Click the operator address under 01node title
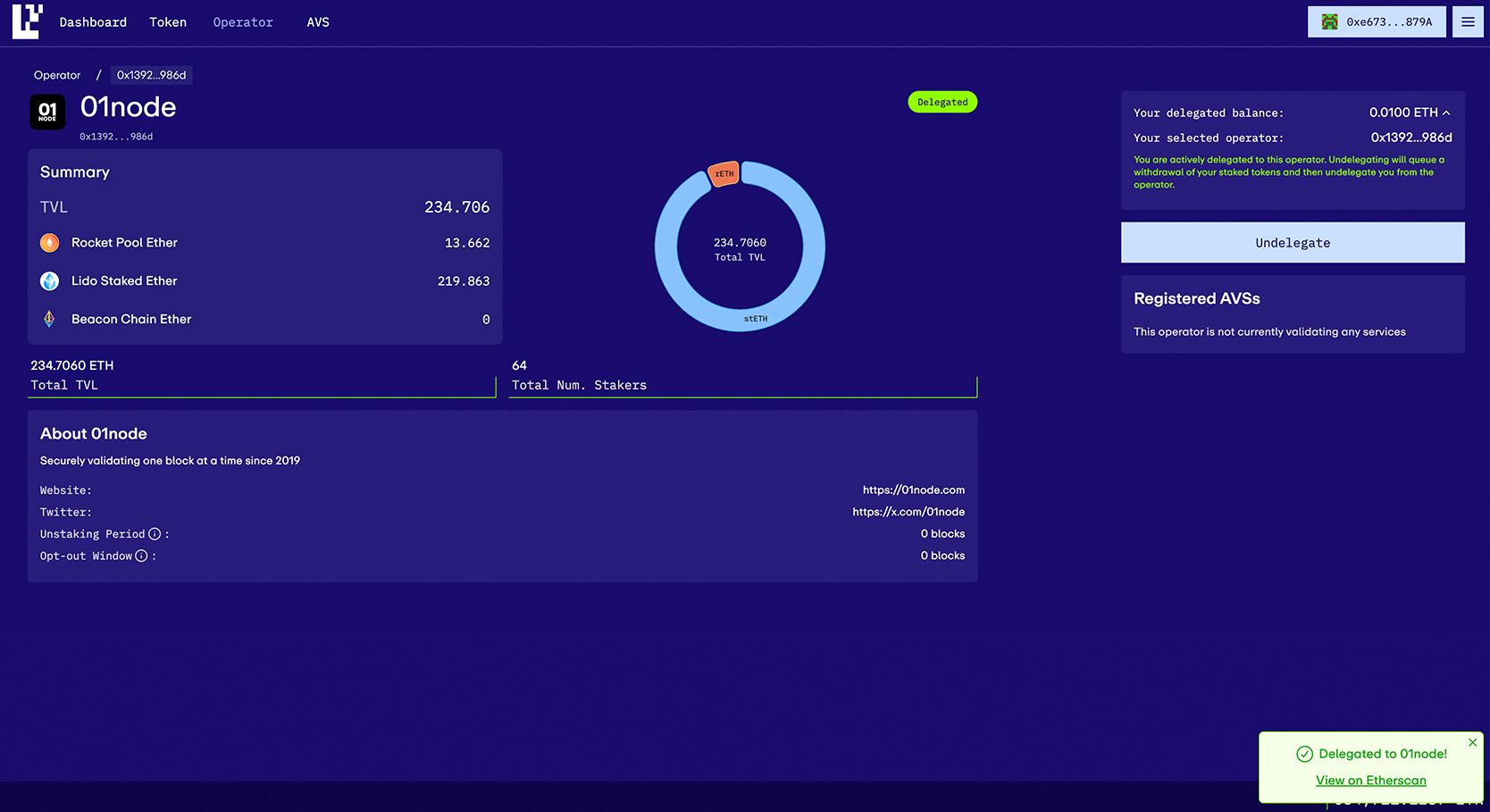Screen dimensions: 1490x812 point(116,137)
